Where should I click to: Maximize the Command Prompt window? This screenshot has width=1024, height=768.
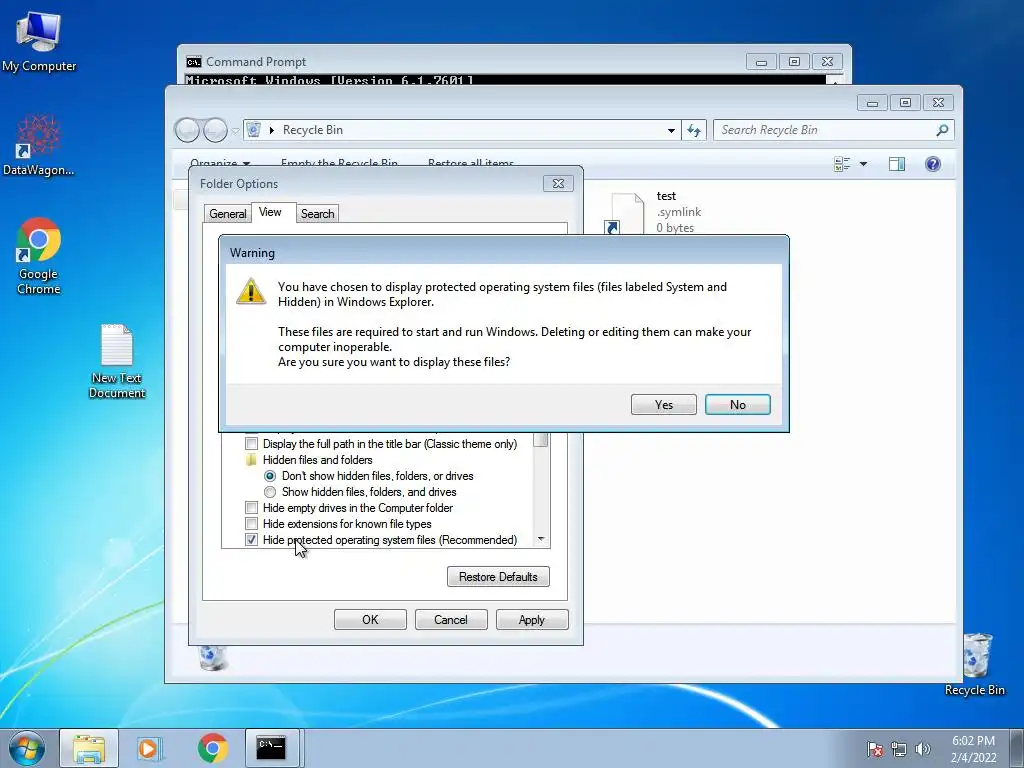pos(794,61)
